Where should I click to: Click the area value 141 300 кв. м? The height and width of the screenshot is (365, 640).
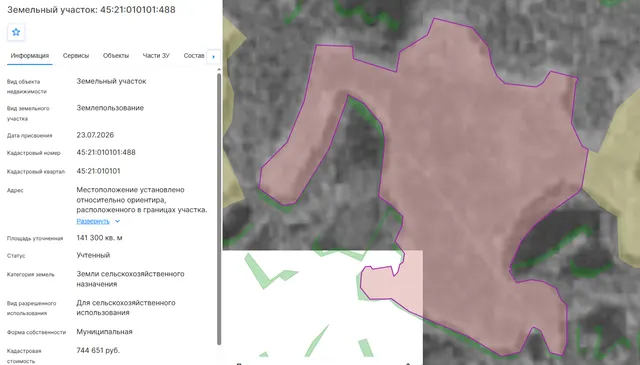[x=99, y=238]
